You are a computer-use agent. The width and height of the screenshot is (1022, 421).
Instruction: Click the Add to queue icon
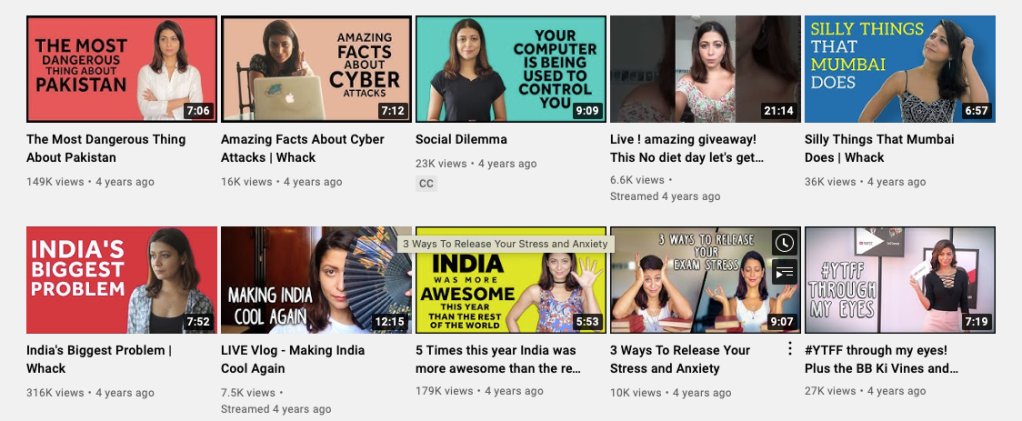click(x=784, y=271)
